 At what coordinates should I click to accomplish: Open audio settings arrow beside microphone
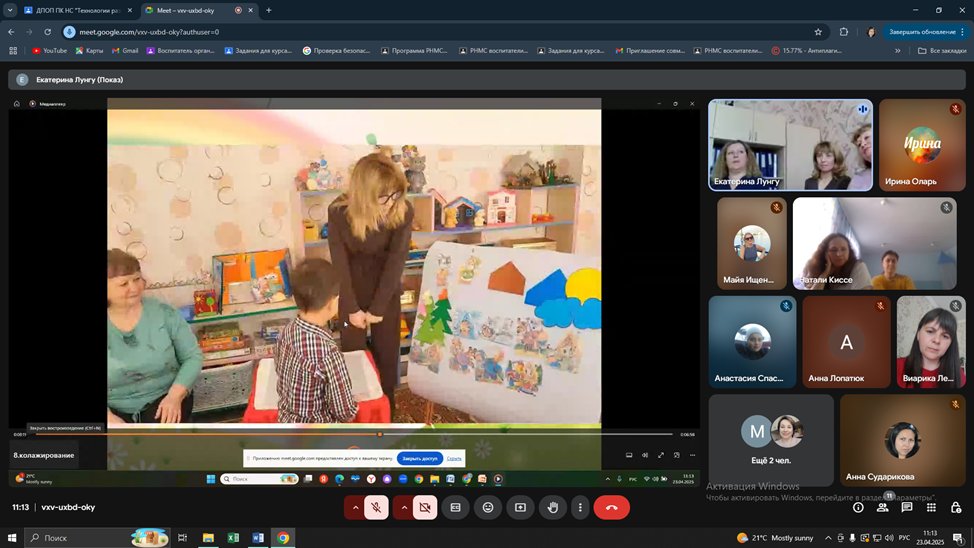pos(355,508)
